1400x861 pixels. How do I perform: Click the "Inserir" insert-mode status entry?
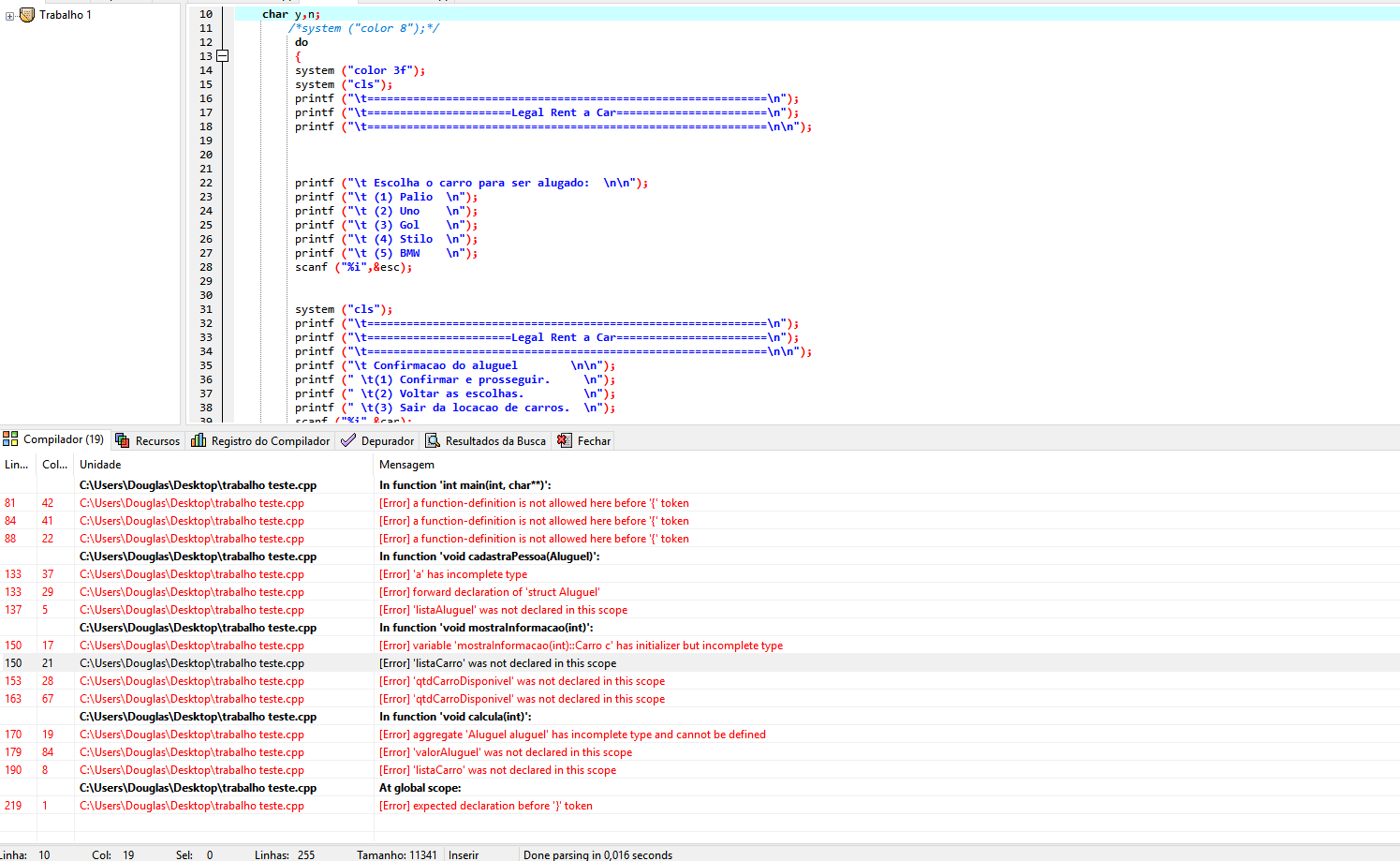(464, 855)
